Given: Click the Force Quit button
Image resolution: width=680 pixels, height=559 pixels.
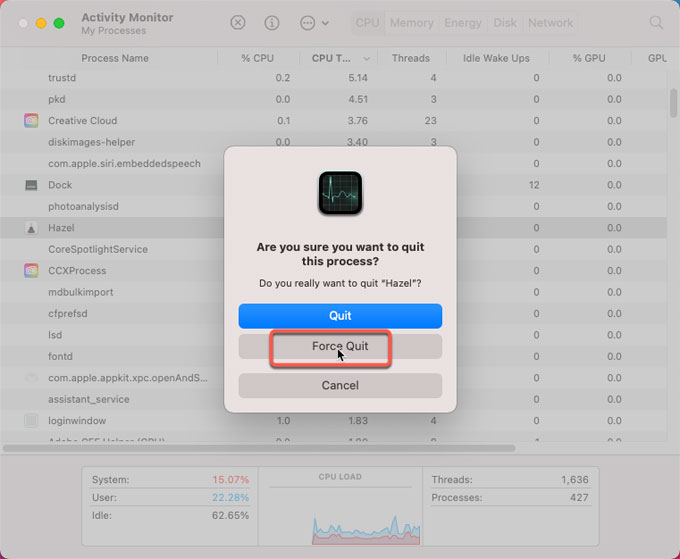Looking at the screenshot, I should pyautogui.click(x=340, y=347).
